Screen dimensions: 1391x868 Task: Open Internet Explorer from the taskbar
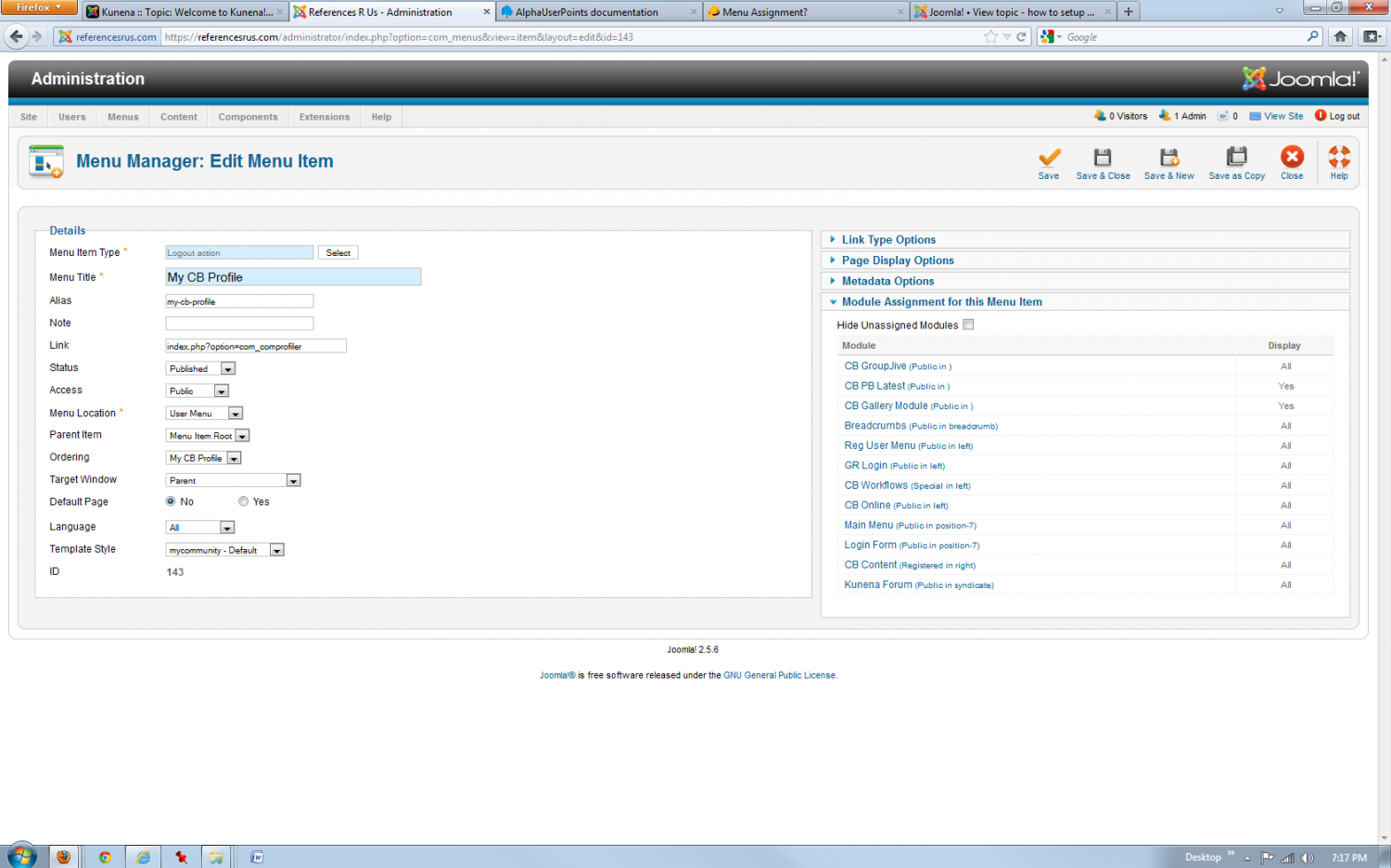(x=144, y=857)
